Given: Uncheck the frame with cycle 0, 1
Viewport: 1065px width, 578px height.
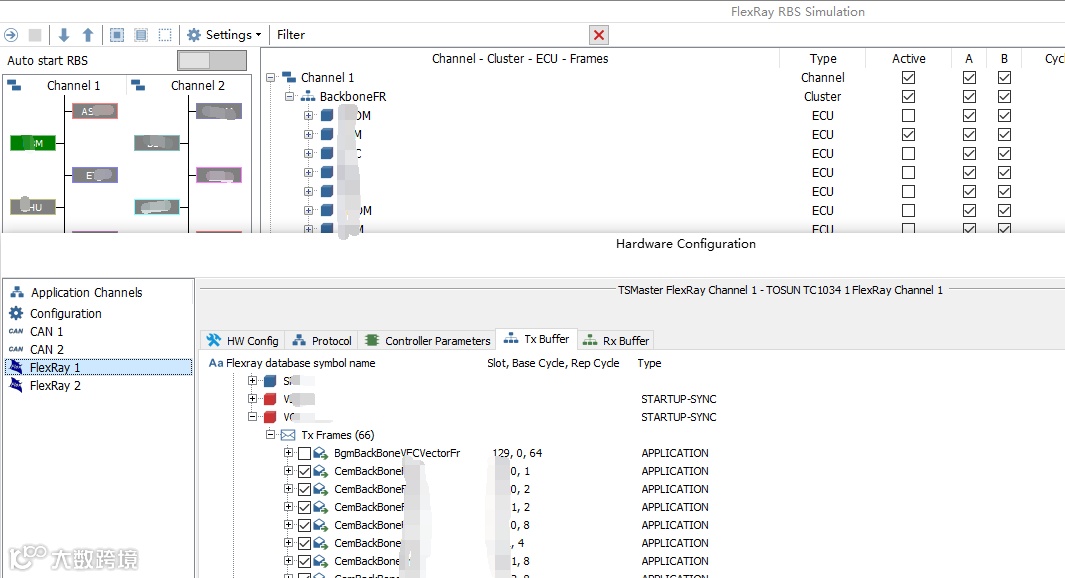Looking at the screenshot, I should [x=304, y=471].
